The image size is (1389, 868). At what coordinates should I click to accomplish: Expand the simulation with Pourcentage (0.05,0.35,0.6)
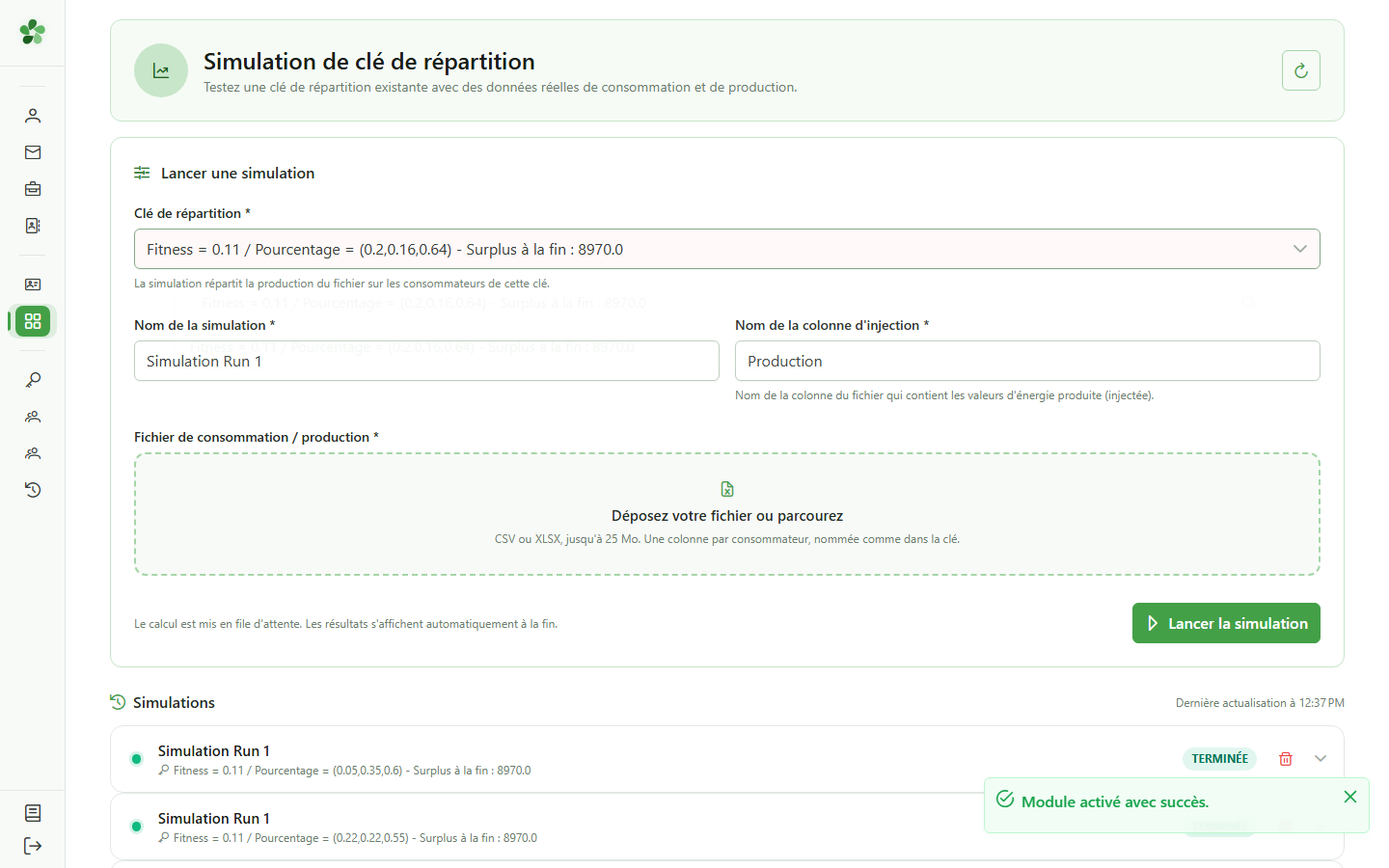click(x=1321, y=759)
